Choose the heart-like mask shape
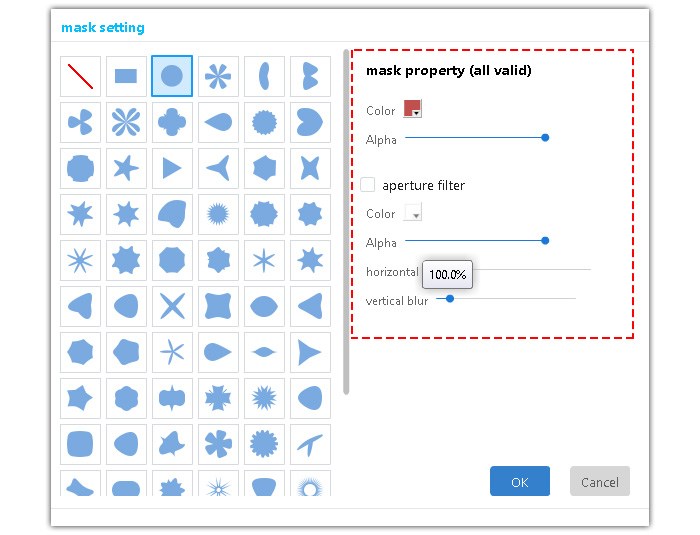Screen dimensions: 700x535 [x=310, y=122]
